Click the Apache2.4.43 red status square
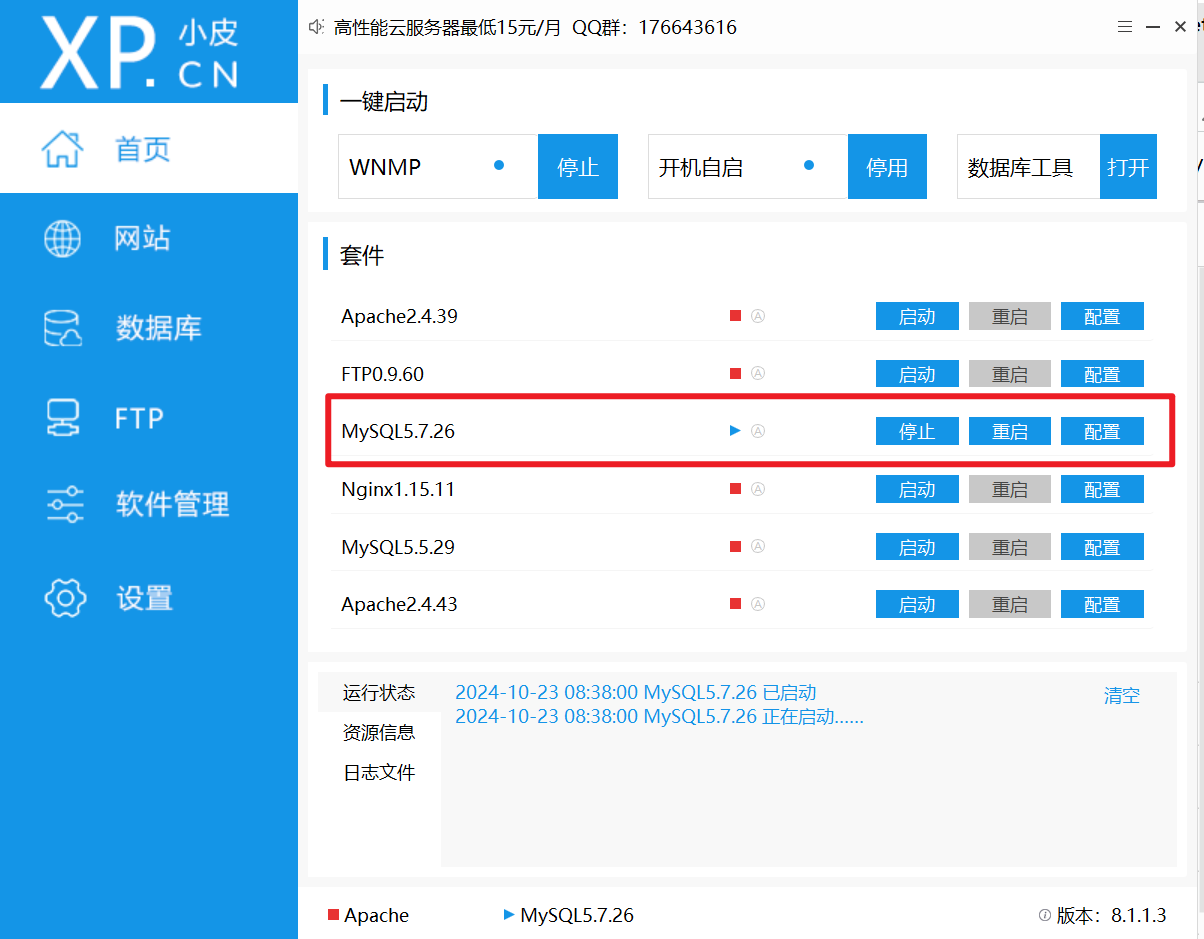Image resolution: width=1204 pixels, height=939 pixels. (735, 604)
